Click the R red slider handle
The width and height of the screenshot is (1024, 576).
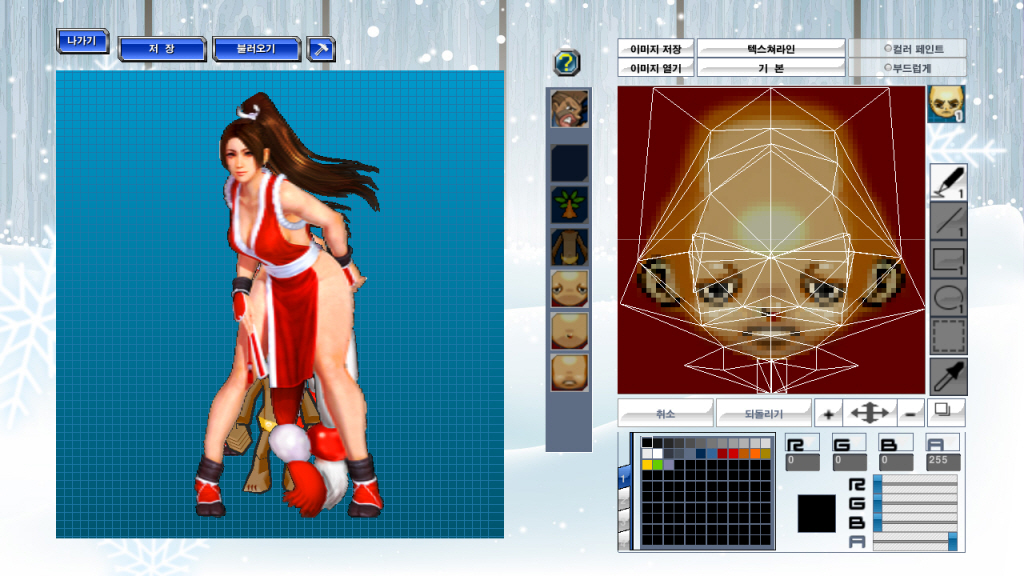[x=878, y=485]
